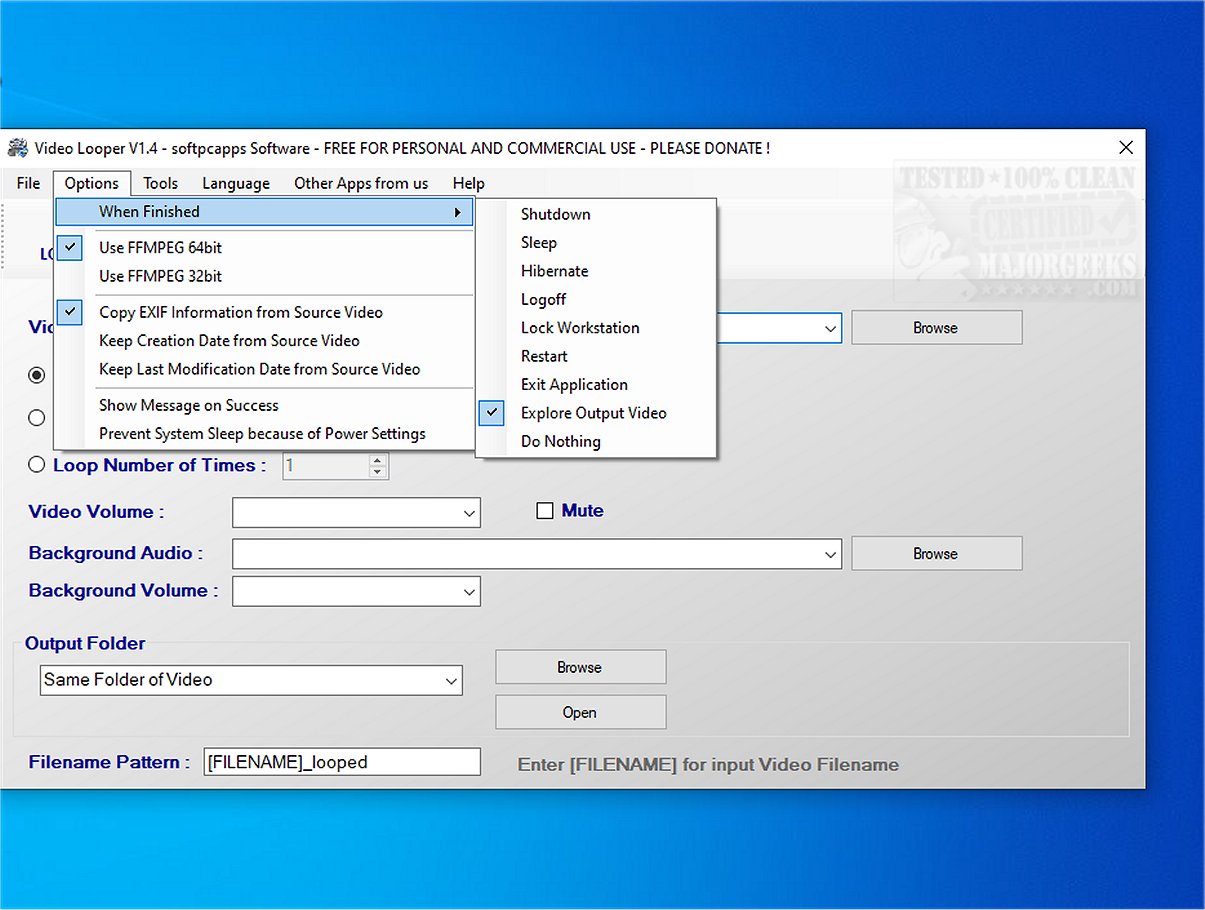Enable Keep Last Modification Date from Source Video
This screenshot has width=1205, height=910.
pos(264,369)
